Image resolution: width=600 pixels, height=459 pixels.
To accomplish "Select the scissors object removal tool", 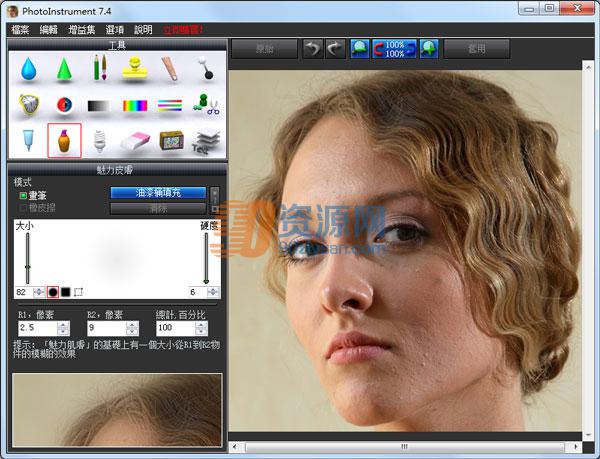I will click(x=206, y=104).
